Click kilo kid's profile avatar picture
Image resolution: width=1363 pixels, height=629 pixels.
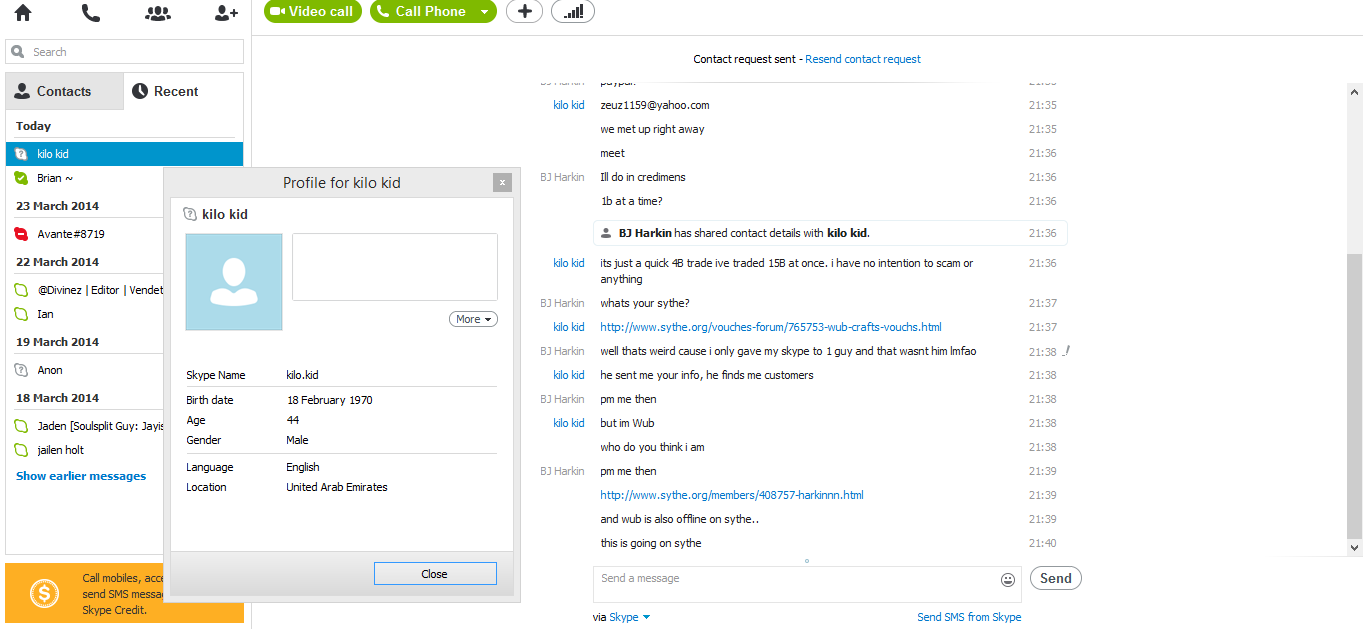pos(234,282)
